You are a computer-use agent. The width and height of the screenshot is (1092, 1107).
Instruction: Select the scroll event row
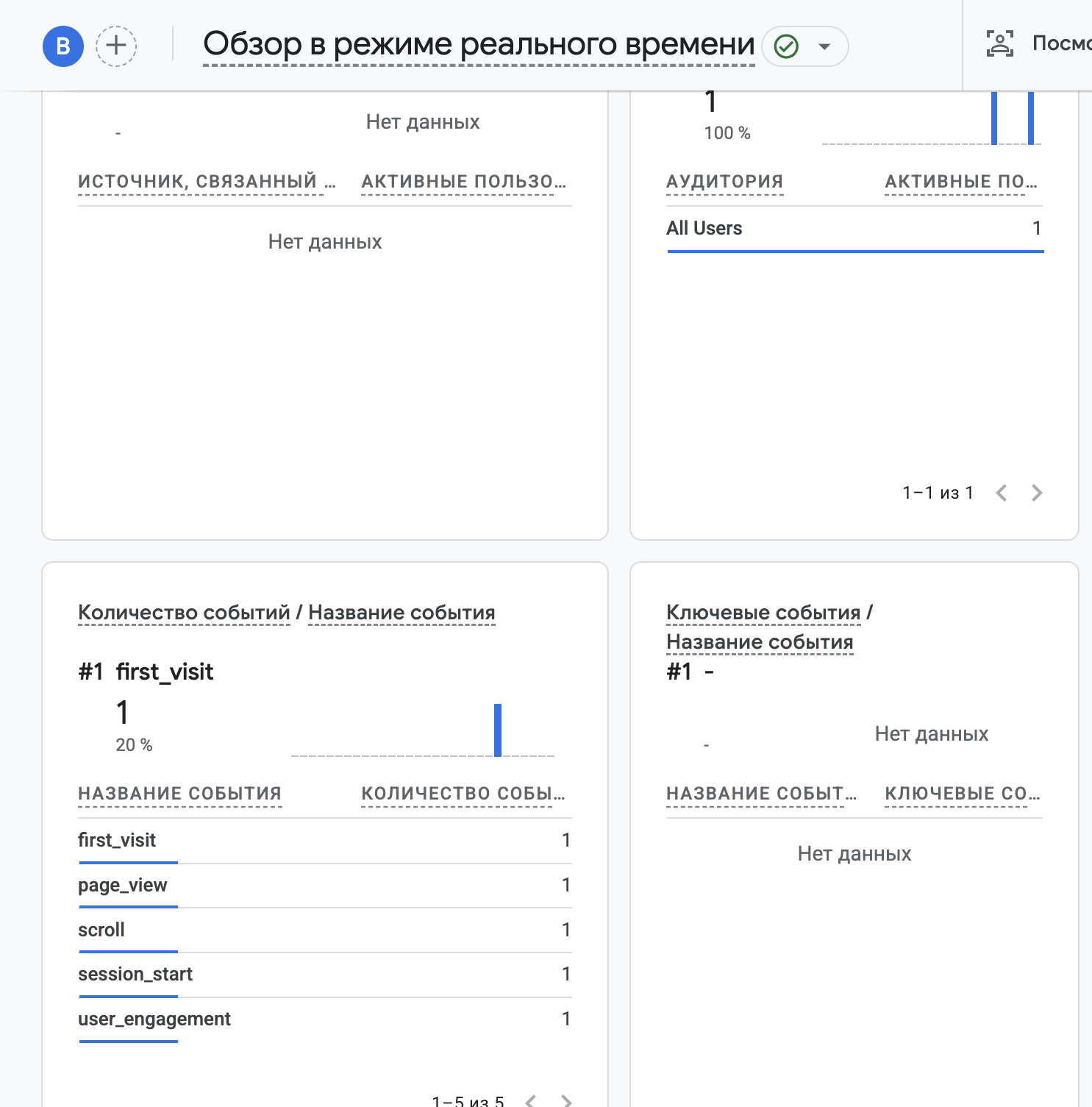[x=325, y=930]
